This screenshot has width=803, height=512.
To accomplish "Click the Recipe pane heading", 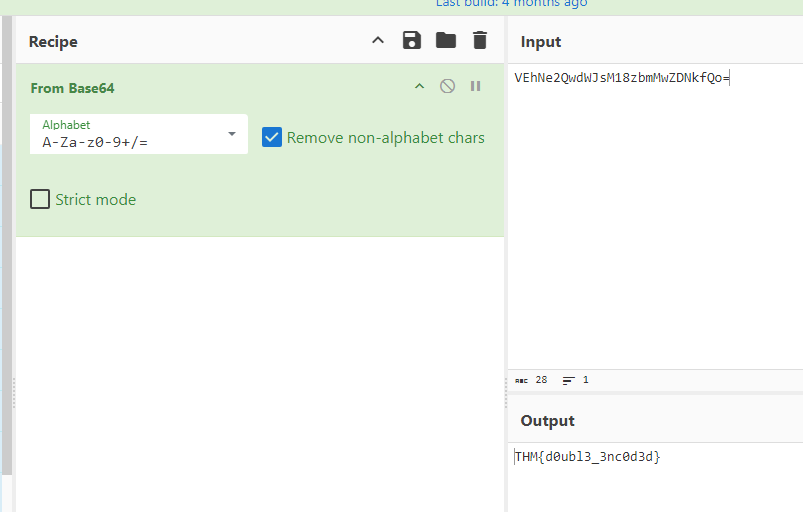I will pyautogui.click(x=53, y=42).
